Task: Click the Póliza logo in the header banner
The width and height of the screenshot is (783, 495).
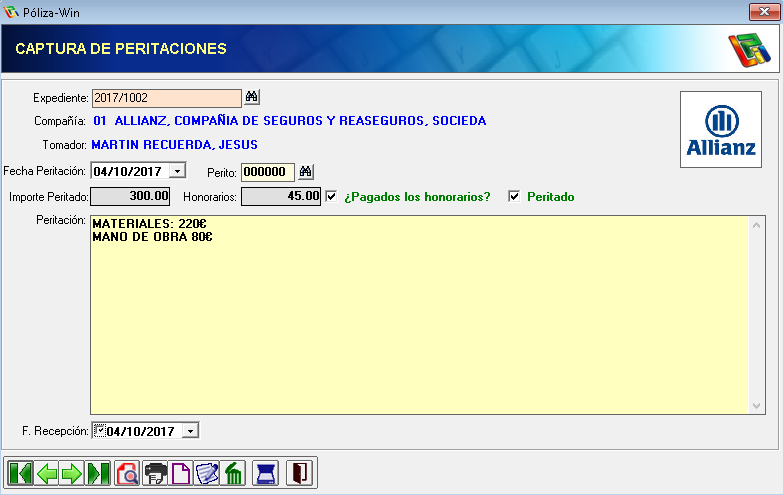Action: [749, 49]
